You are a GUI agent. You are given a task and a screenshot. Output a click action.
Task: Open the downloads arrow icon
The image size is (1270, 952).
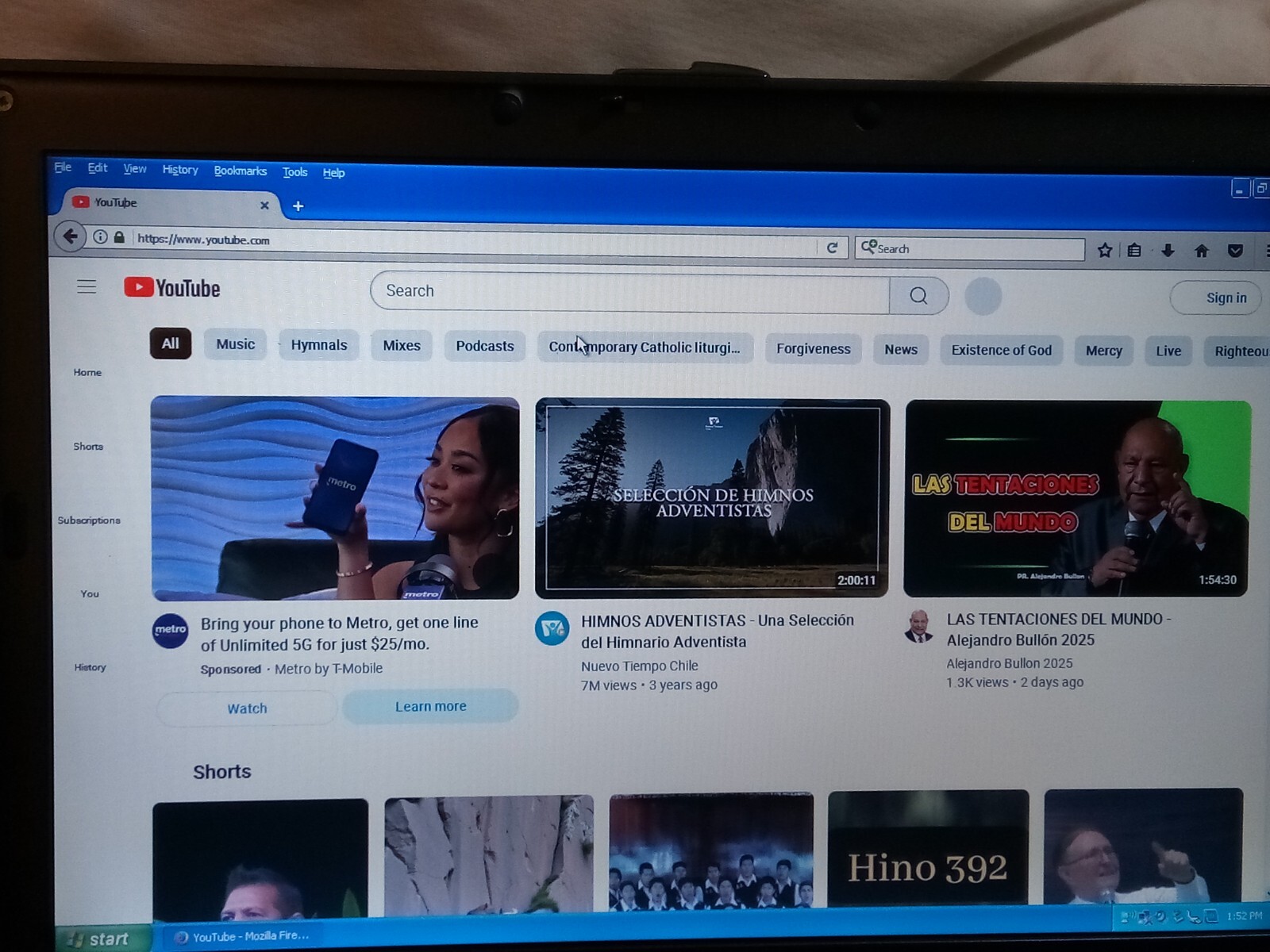tap(1168, 251)
